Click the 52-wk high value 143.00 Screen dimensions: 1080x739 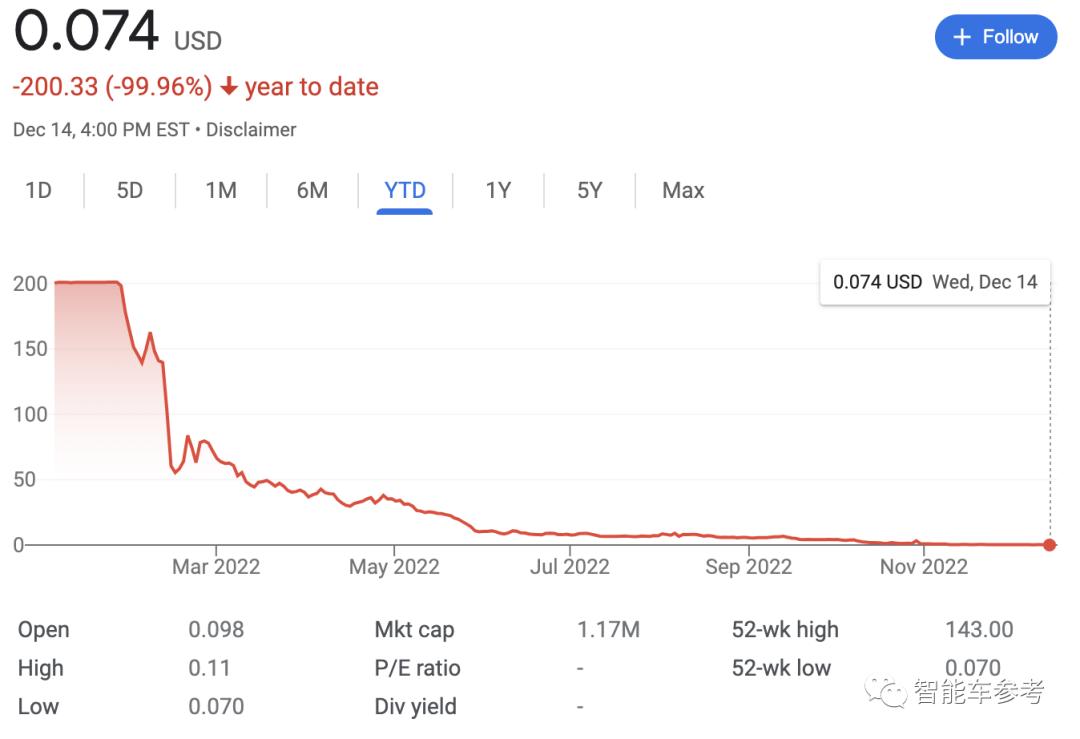[x=979, y=630]
